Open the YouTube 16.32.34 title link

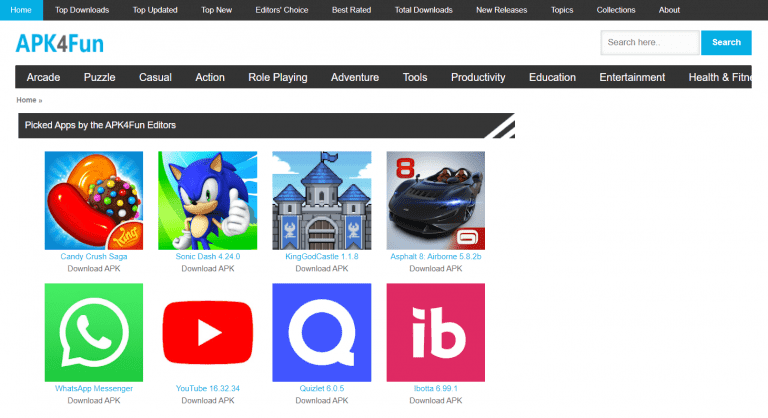point(208,388)
